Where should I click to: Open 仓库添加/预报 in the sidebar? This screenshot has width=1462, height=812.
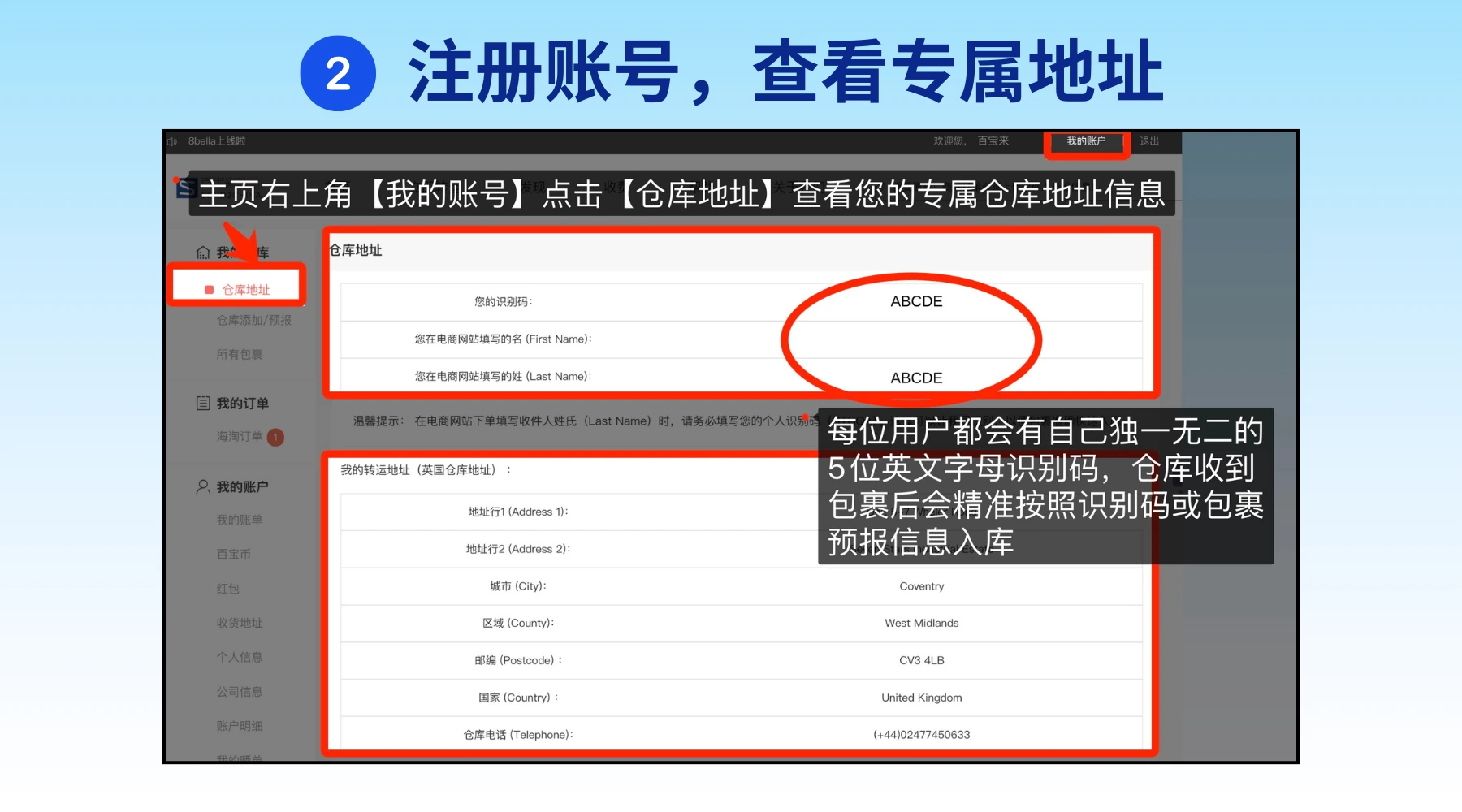253,321
